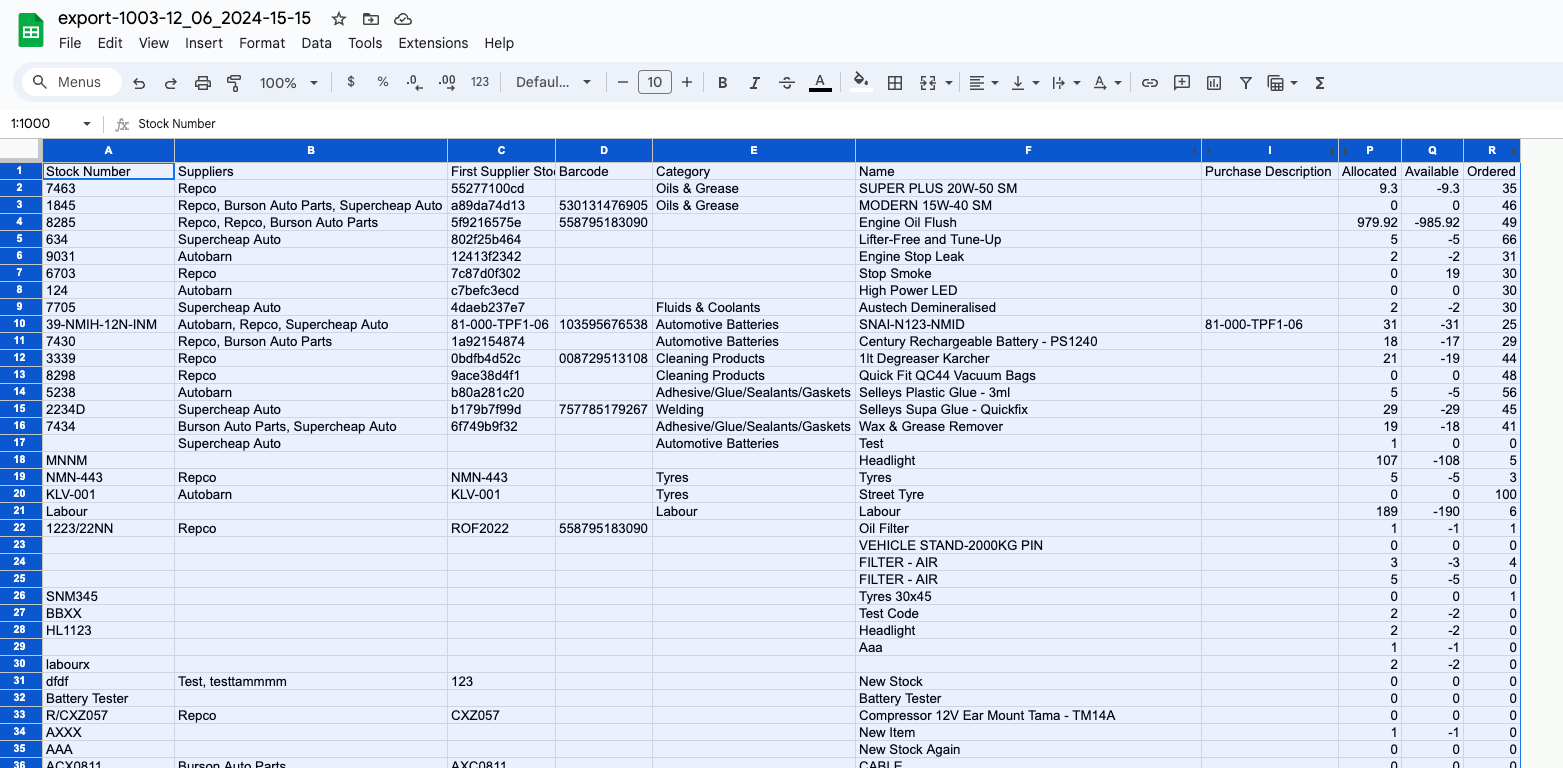Image resolution: width=1563 pixels, height=768 pixels.
Task: Select cell 'SUPER PLUS 20W-50 SM'
Action: (1028, 188)
